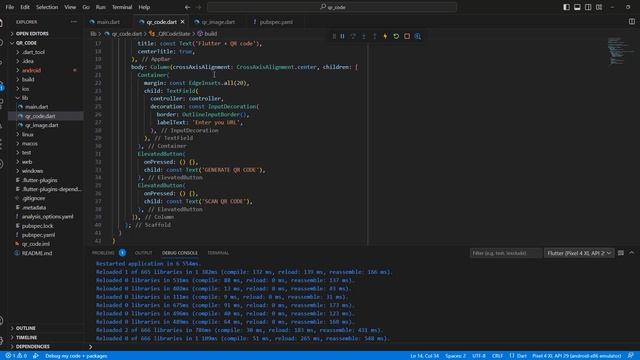Image resolution: width=640 pixels, height=360 pixels.
Task: Expand the android folder
Action: point(46,70)
